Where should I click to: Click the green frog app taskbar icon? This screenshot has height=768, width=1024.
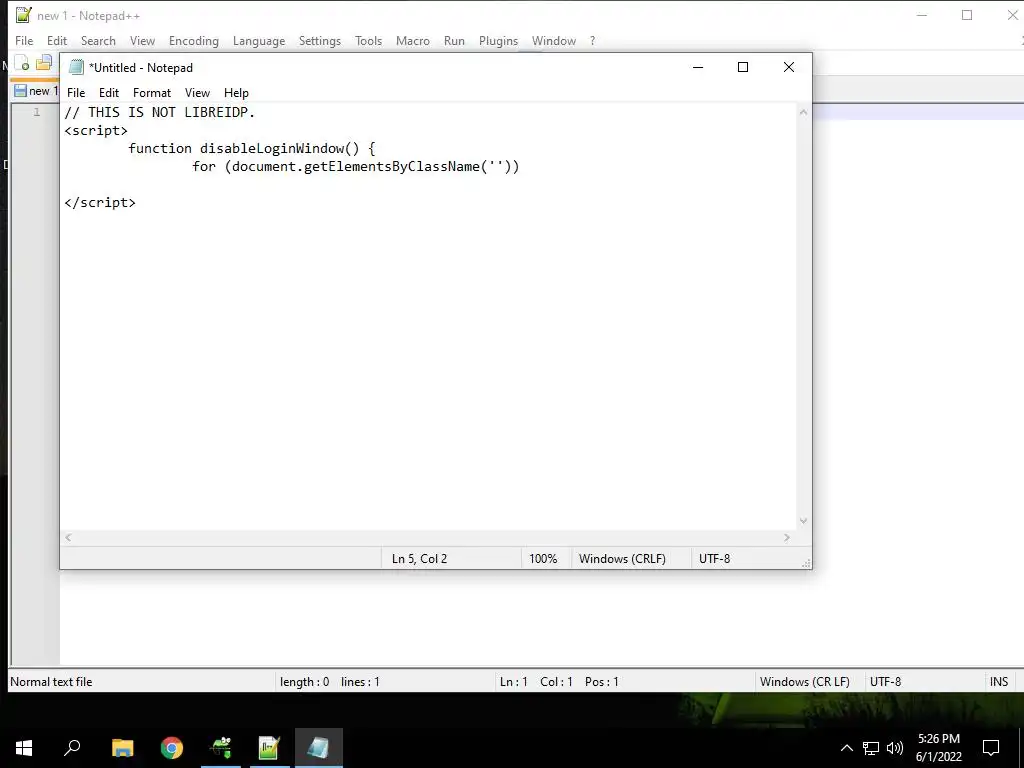click(221, 748)
